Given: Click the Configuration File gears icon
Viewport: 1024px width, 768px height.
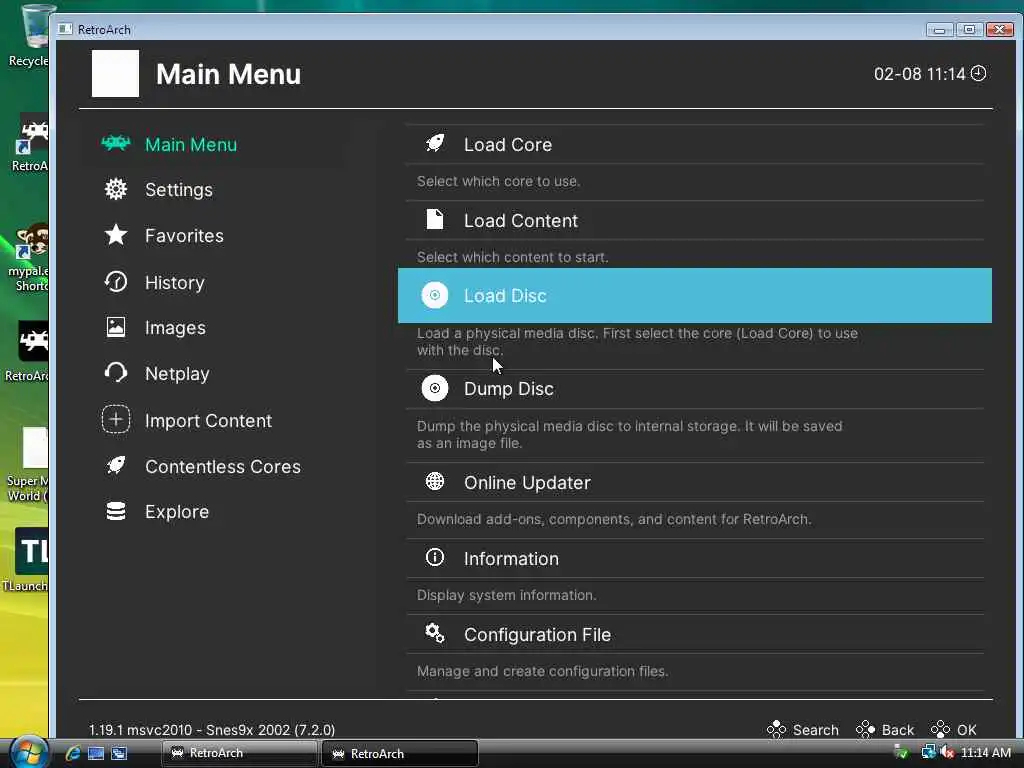Looking at the screenshot, I should (x=435, y=633).
